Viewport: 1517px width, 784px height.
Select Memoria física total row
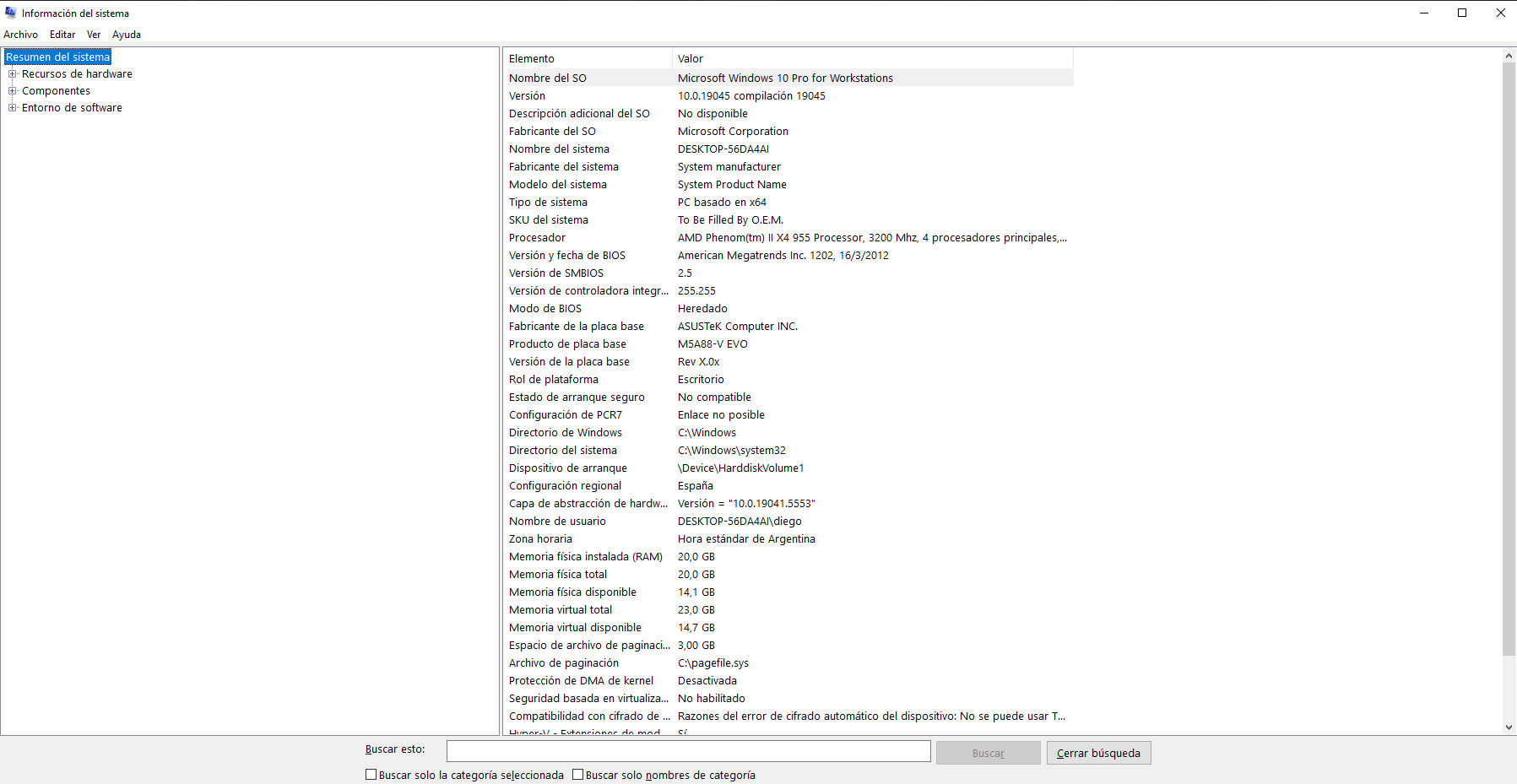click(x=788, y=574)
